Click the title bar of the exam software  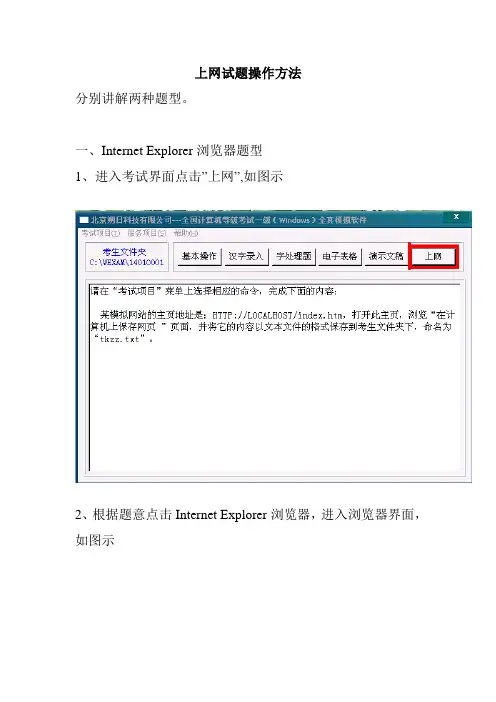(260, 220)
